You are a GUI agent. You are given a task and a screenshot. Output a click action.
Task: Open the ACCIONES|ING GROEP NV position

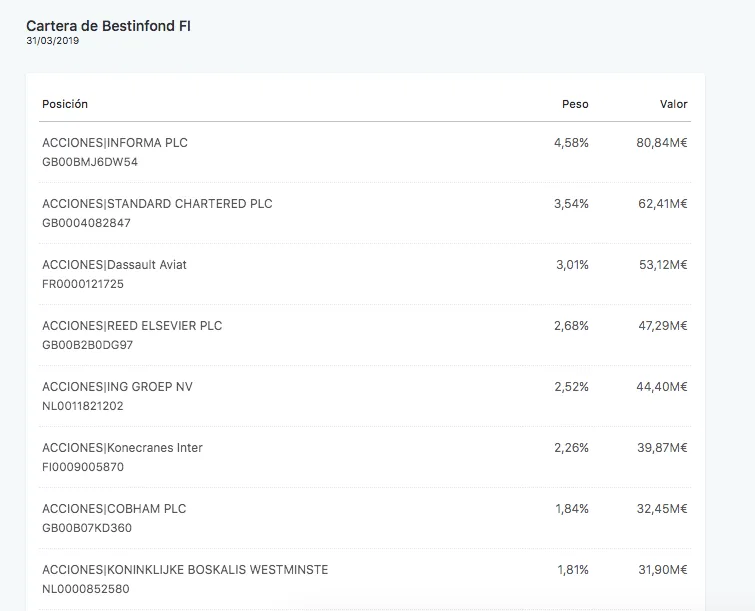click(117, 387)
